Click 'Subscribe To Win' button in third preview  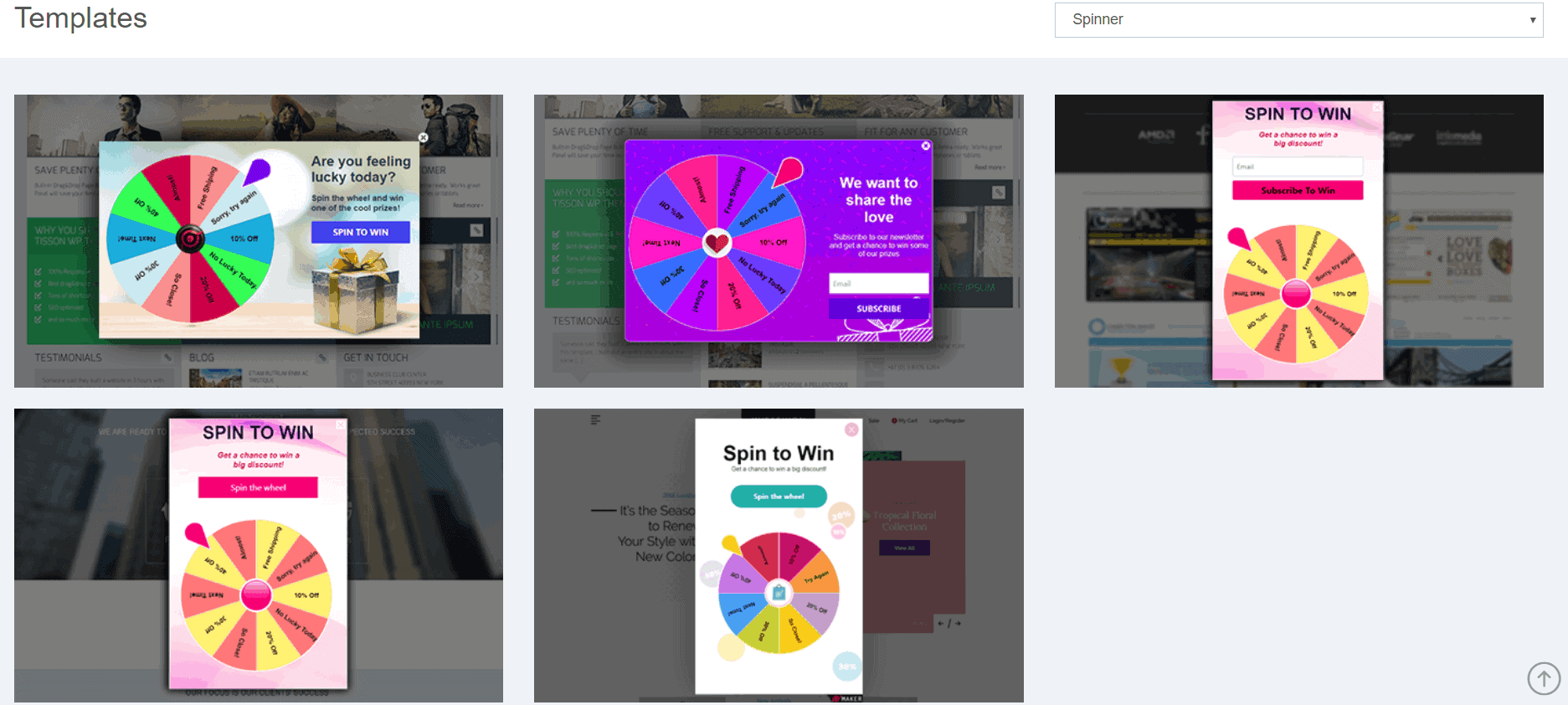(1298, 191)
